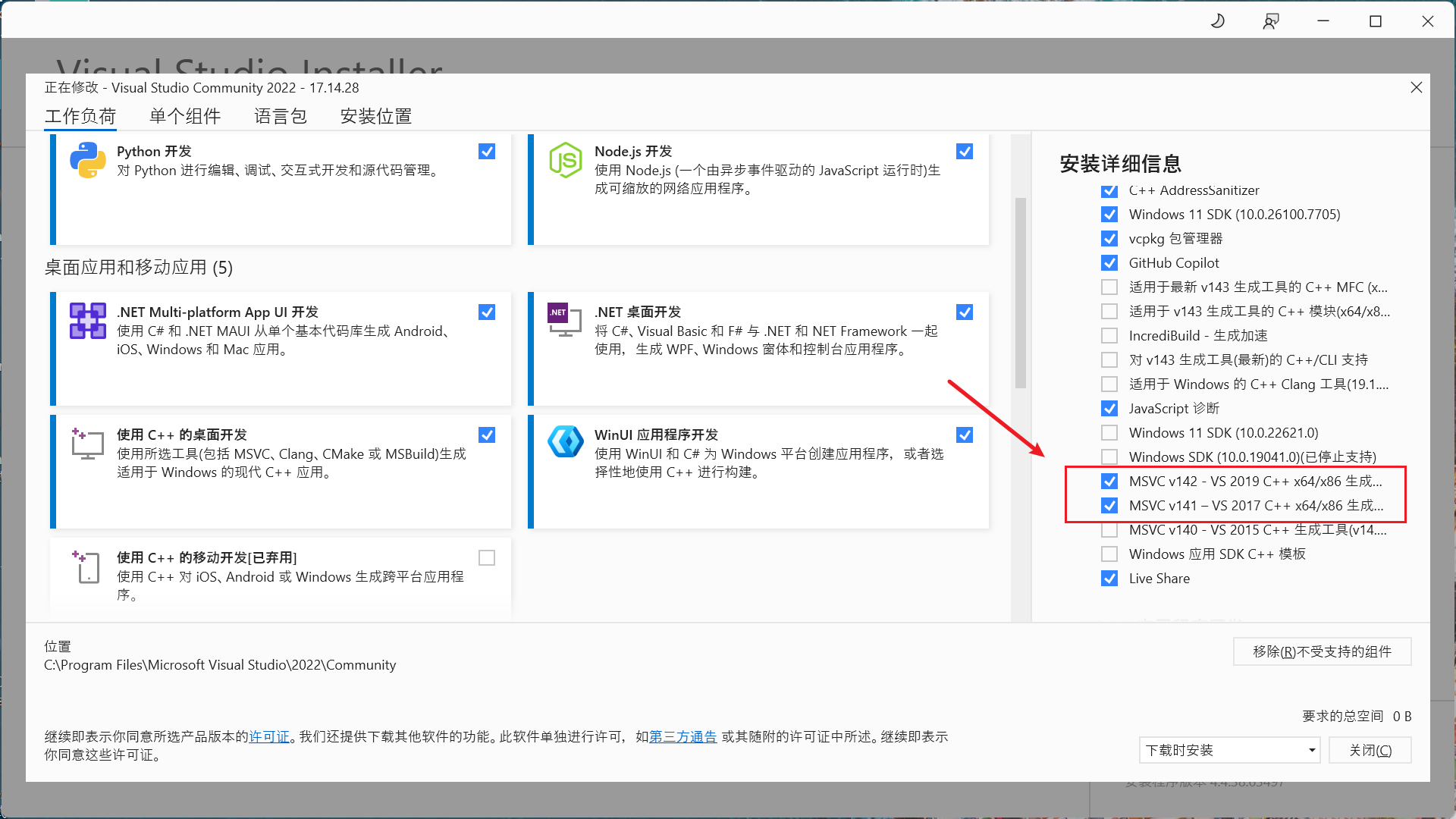Check IncrediBuild 生成加速 option
This screenshot has height=819, width=1456.
coord(1109,336)
